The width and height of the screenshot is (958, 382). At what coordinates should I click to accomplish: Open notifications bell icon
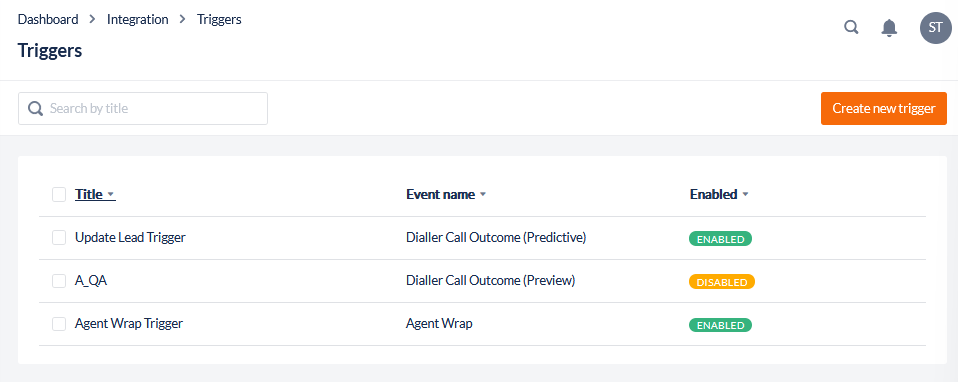click(889, 28)
